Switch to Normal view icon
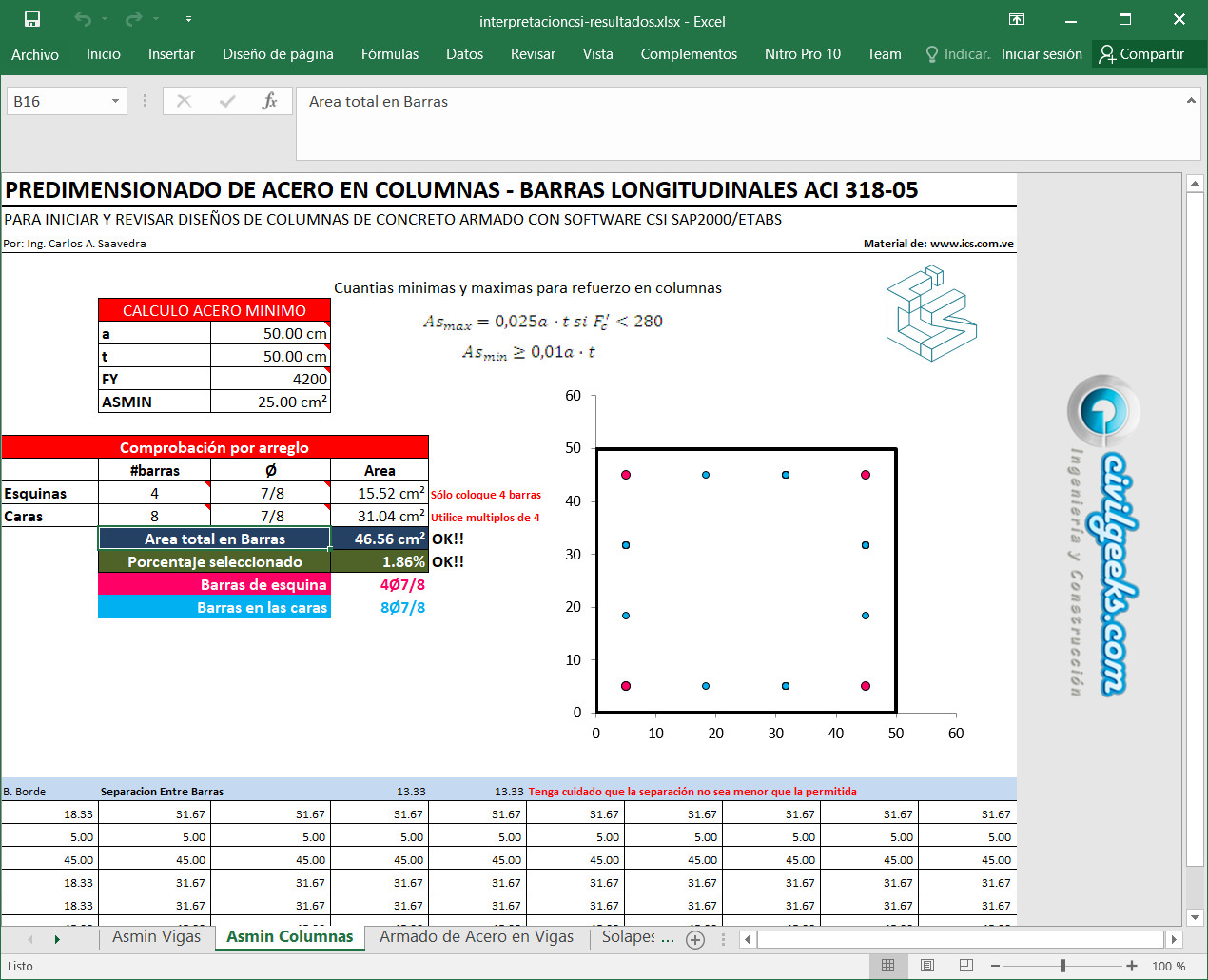Image resolution: width=1208 pixels, height=980 pixels. pyautogui.click(x=887, y=966)
